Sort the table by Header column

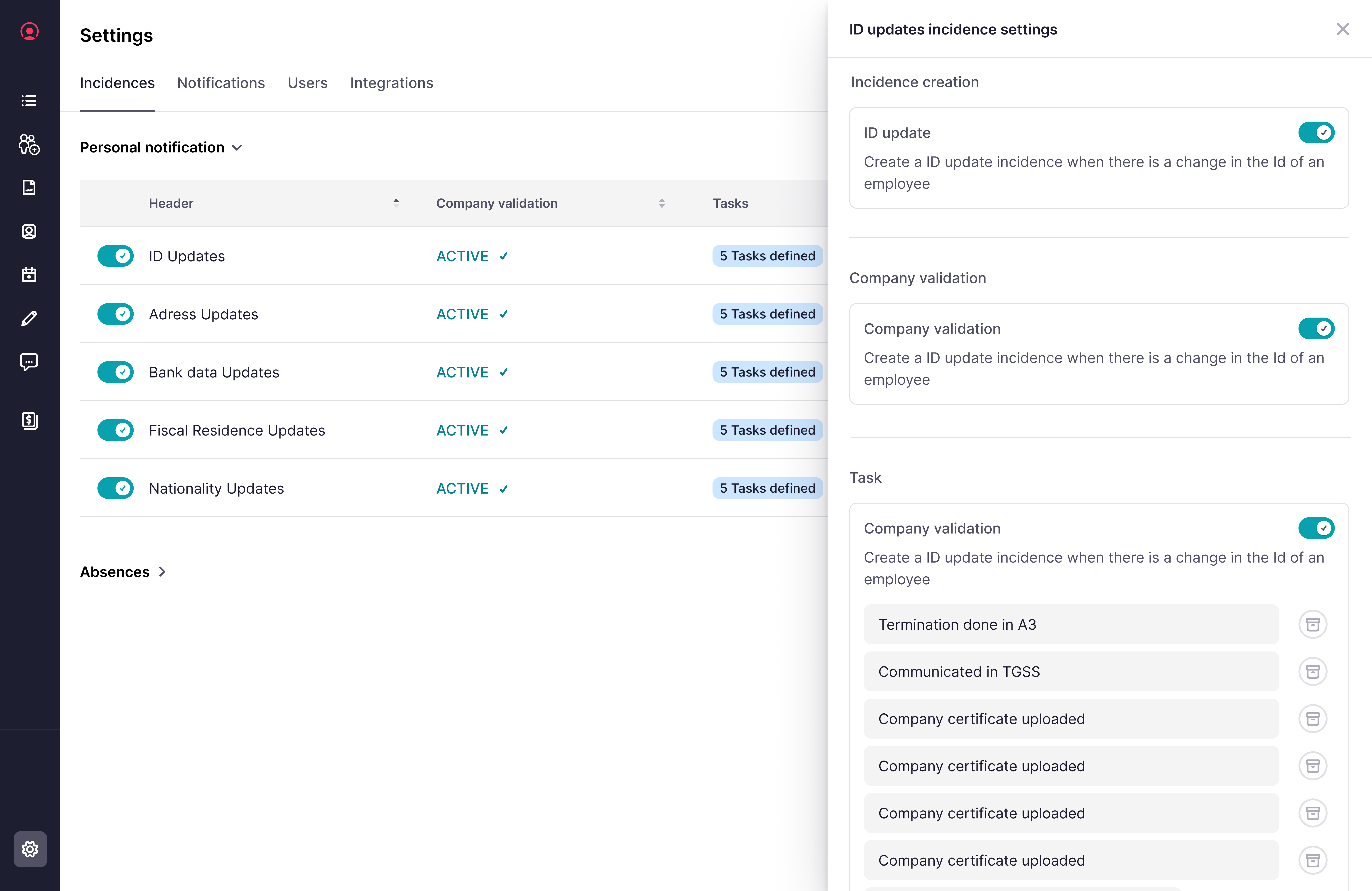coord(396,203)
